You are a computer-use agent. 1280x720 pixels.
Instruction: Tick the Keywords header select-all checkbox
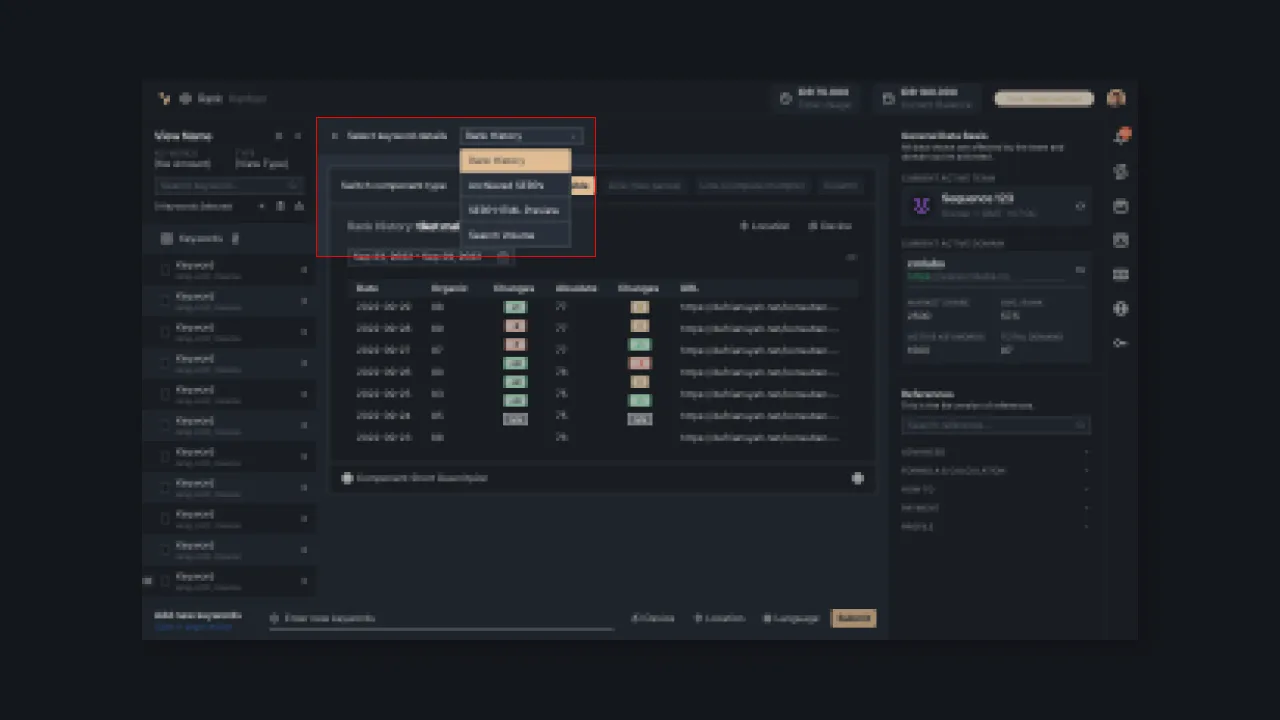[x=167, y=239]
